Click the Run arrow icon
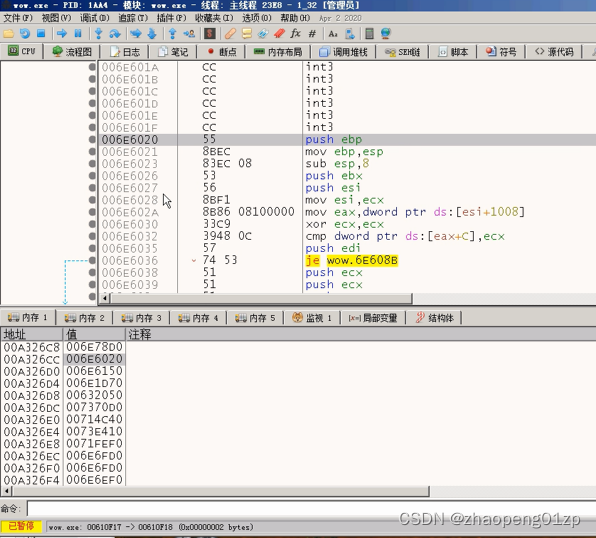Image resolution: width=596 pixels, height=538 pixels. coord(62,33)
